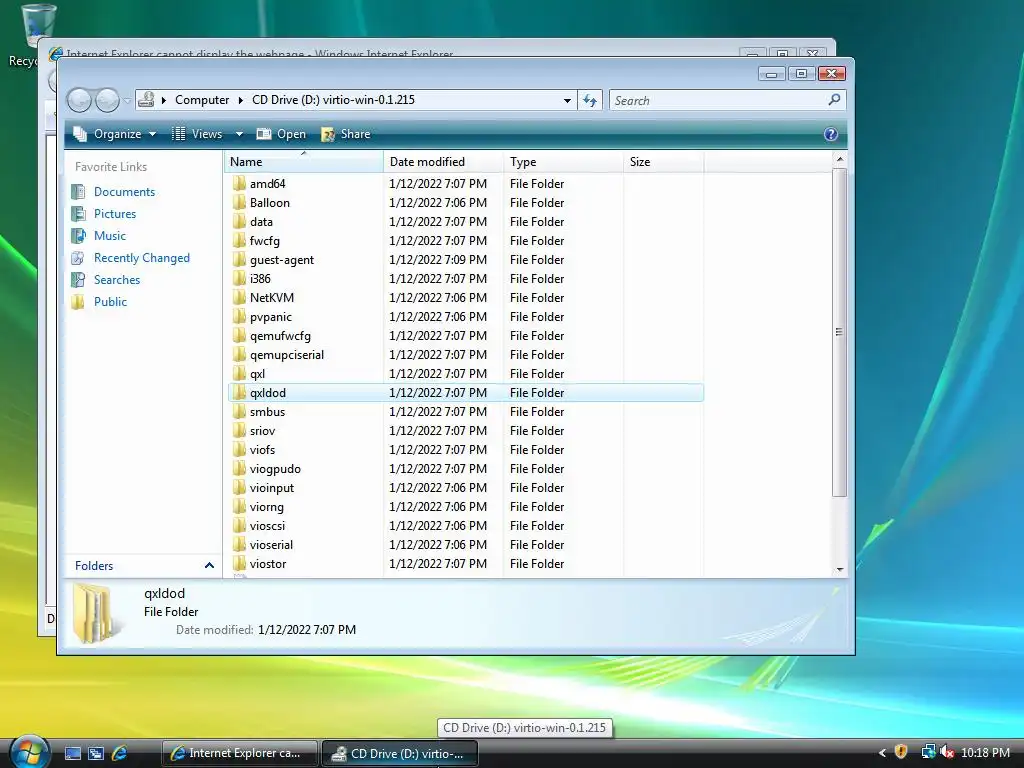The width and height of the screenshot is (1024, 768).
Task: Select the fwcfg folder icon
Action: (x=240, y=240)
